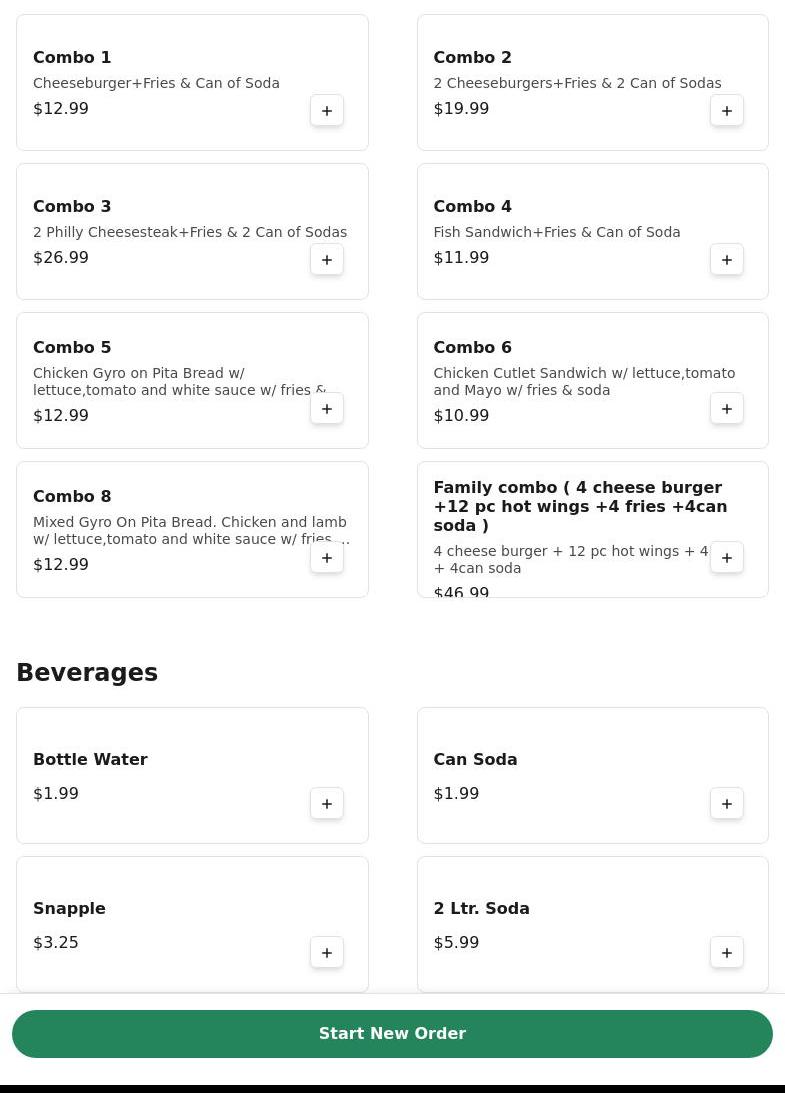Open Family combo item title
This screenshot has width=785, height=1093.
[580, 506]
